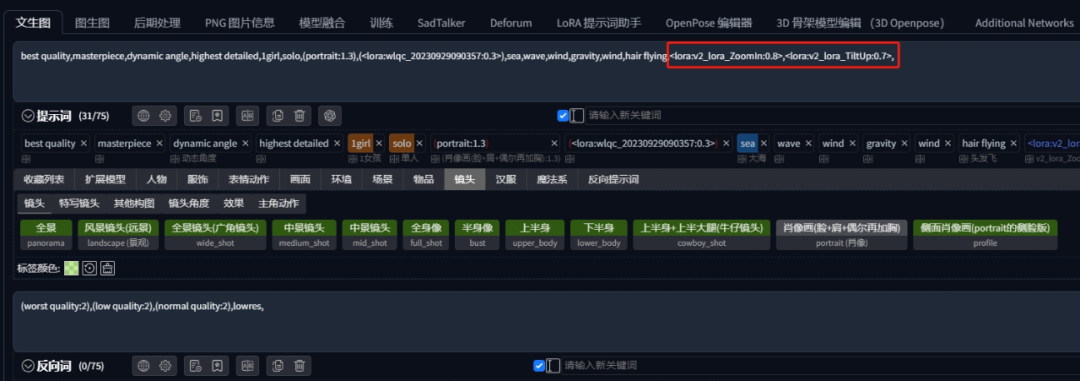The height and width of the screenshot is (381, 1080).
Task: Toggle the checkbox beside 提示词 keyword input
Action: (563, 116)
